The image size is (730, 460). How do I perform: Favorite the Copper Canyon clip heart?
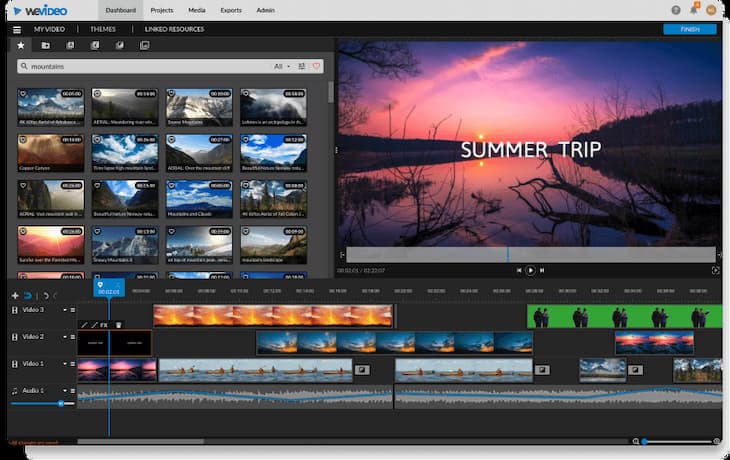pyautogui.click(x=23, y=139)
